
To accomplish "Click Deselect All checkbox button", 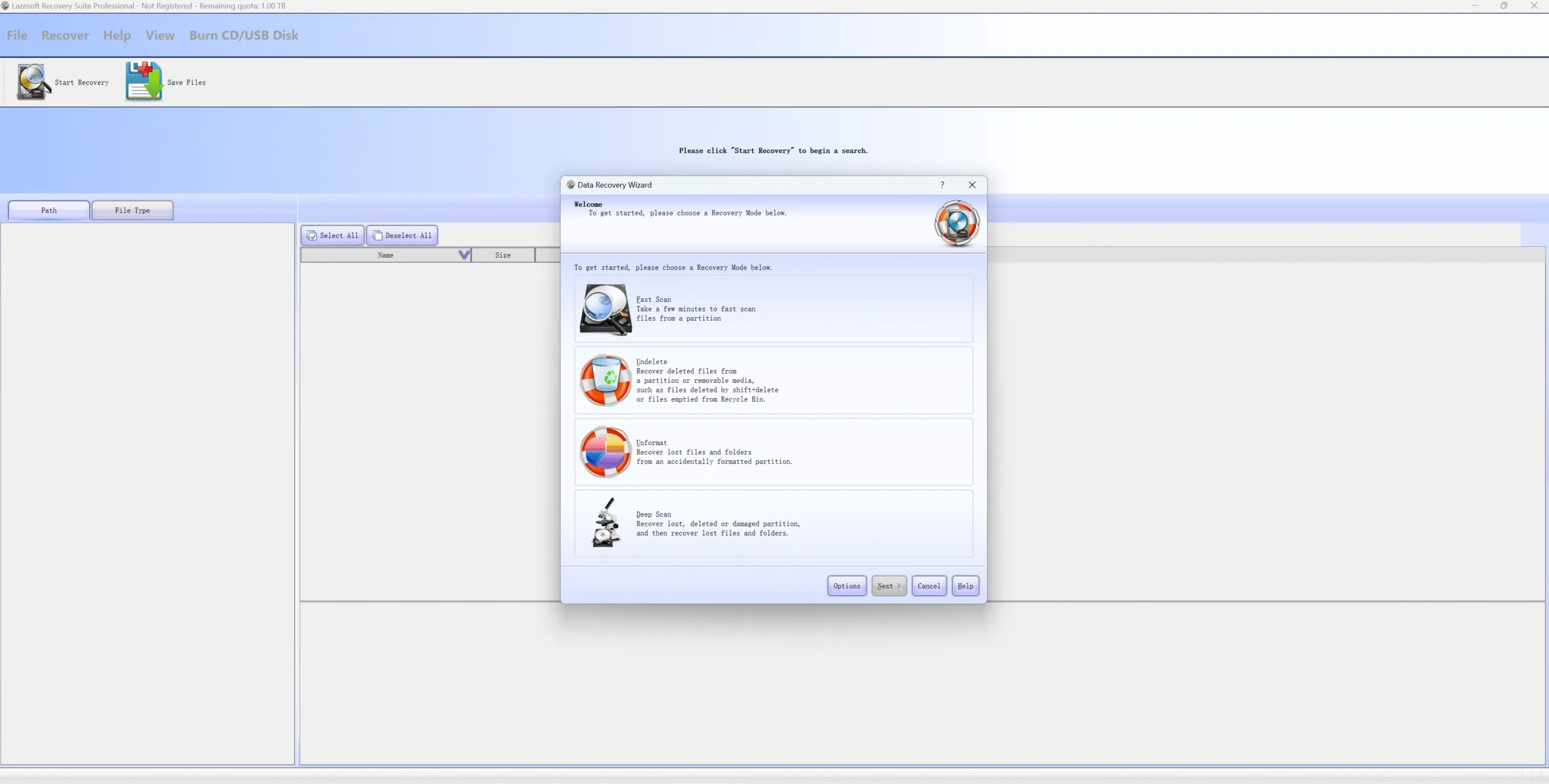I will pos(402,235).
